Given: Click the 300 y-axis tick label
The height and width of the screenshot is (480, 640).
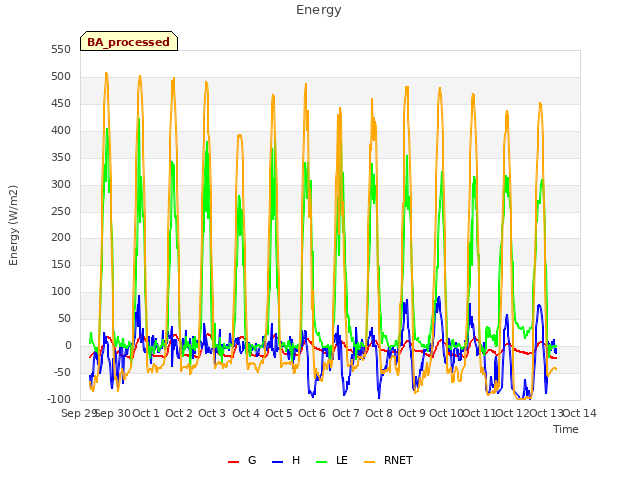Looking at the screenshot, I should point(61,184).
